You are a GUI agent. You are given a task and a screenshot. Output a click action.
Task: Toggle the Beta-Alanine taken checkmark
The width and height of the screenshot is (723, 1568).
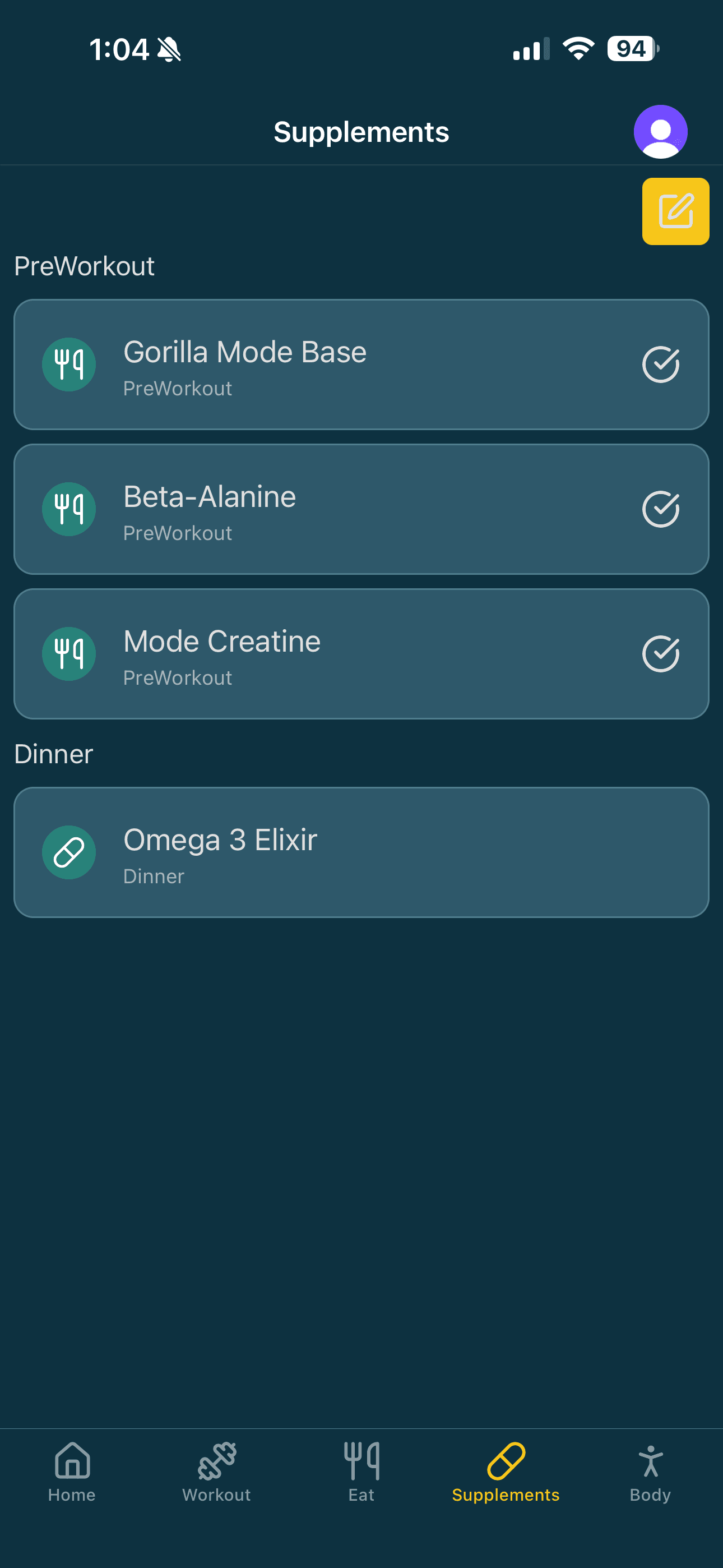pyautogui.click(x=660, y=509)
